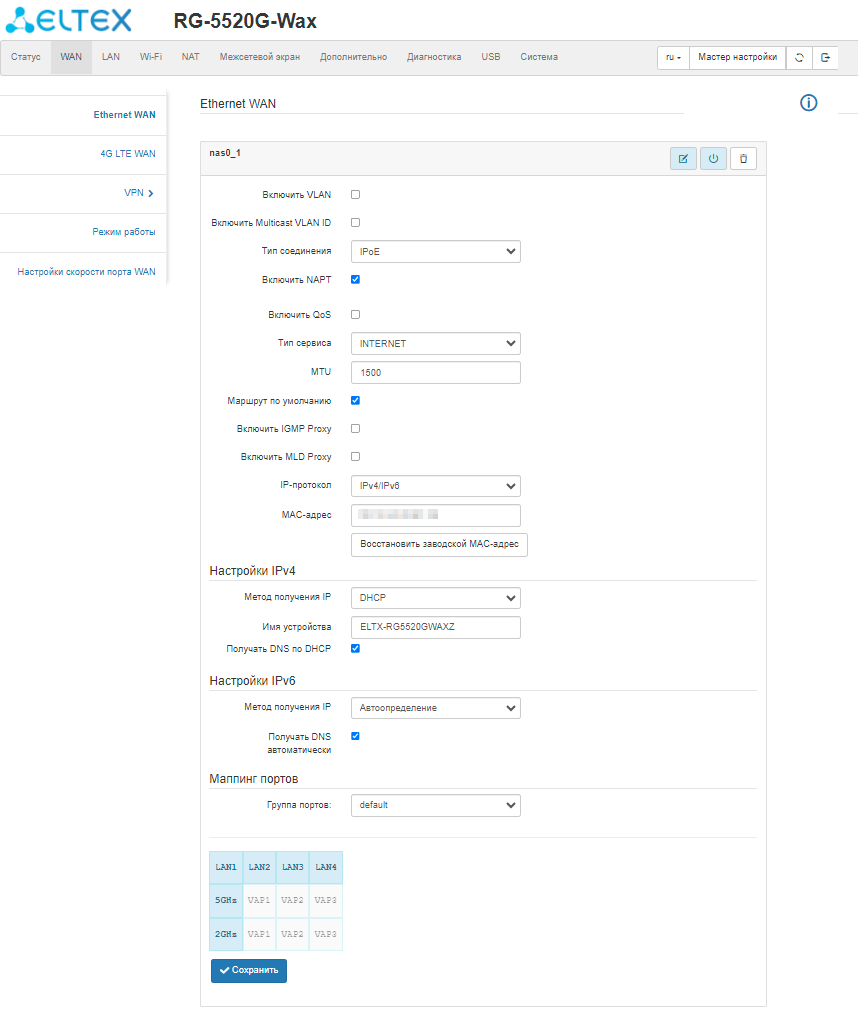Click the logout icon in top bar
The width and height of the screenshot is (858, 1012).
tap(825, 58)
